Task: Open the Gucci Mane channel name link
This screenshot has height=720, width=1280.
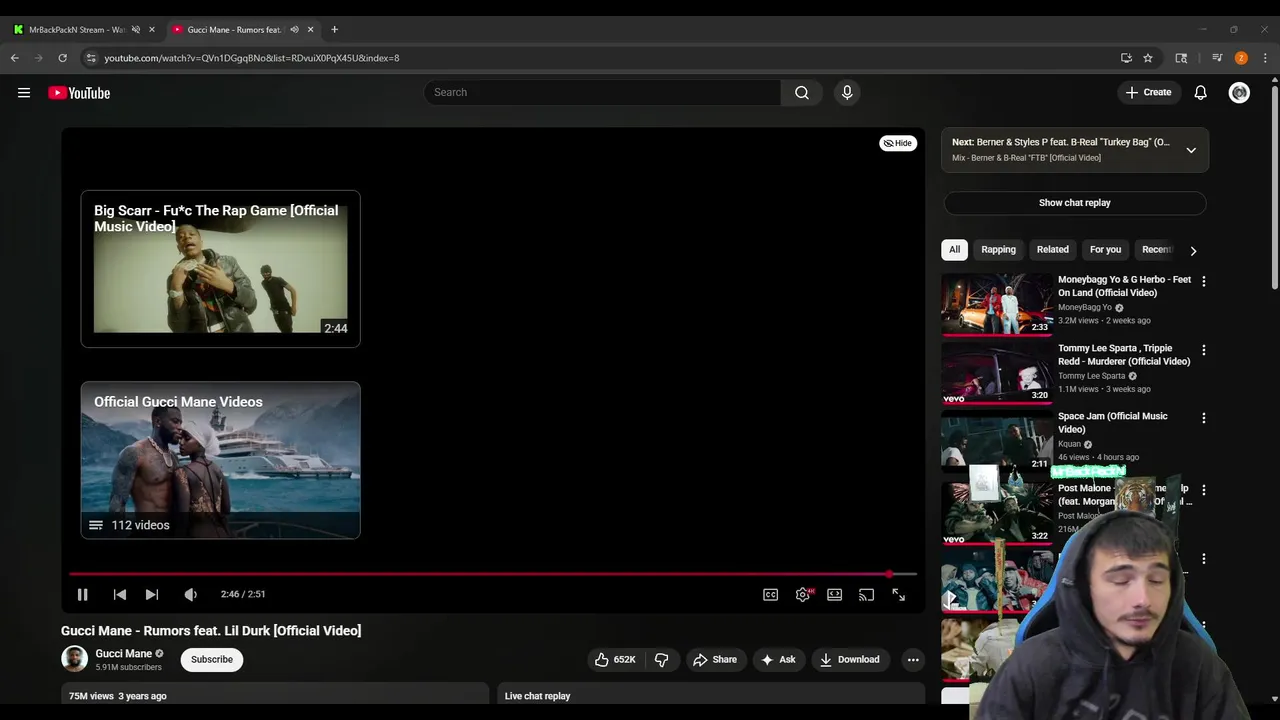Action: click(x=123, y=653)
